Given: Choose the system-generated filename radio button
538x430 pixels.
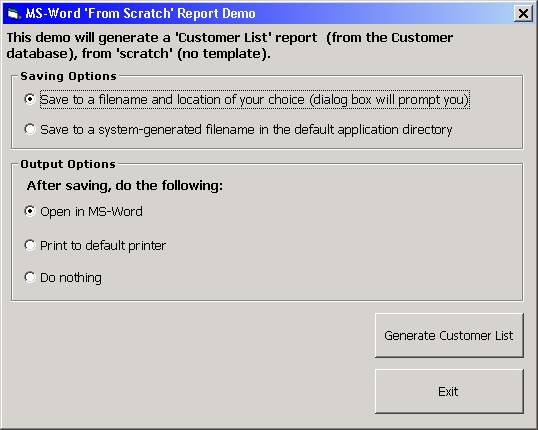Looking at the screenshot, I should [x=30, y=129].
